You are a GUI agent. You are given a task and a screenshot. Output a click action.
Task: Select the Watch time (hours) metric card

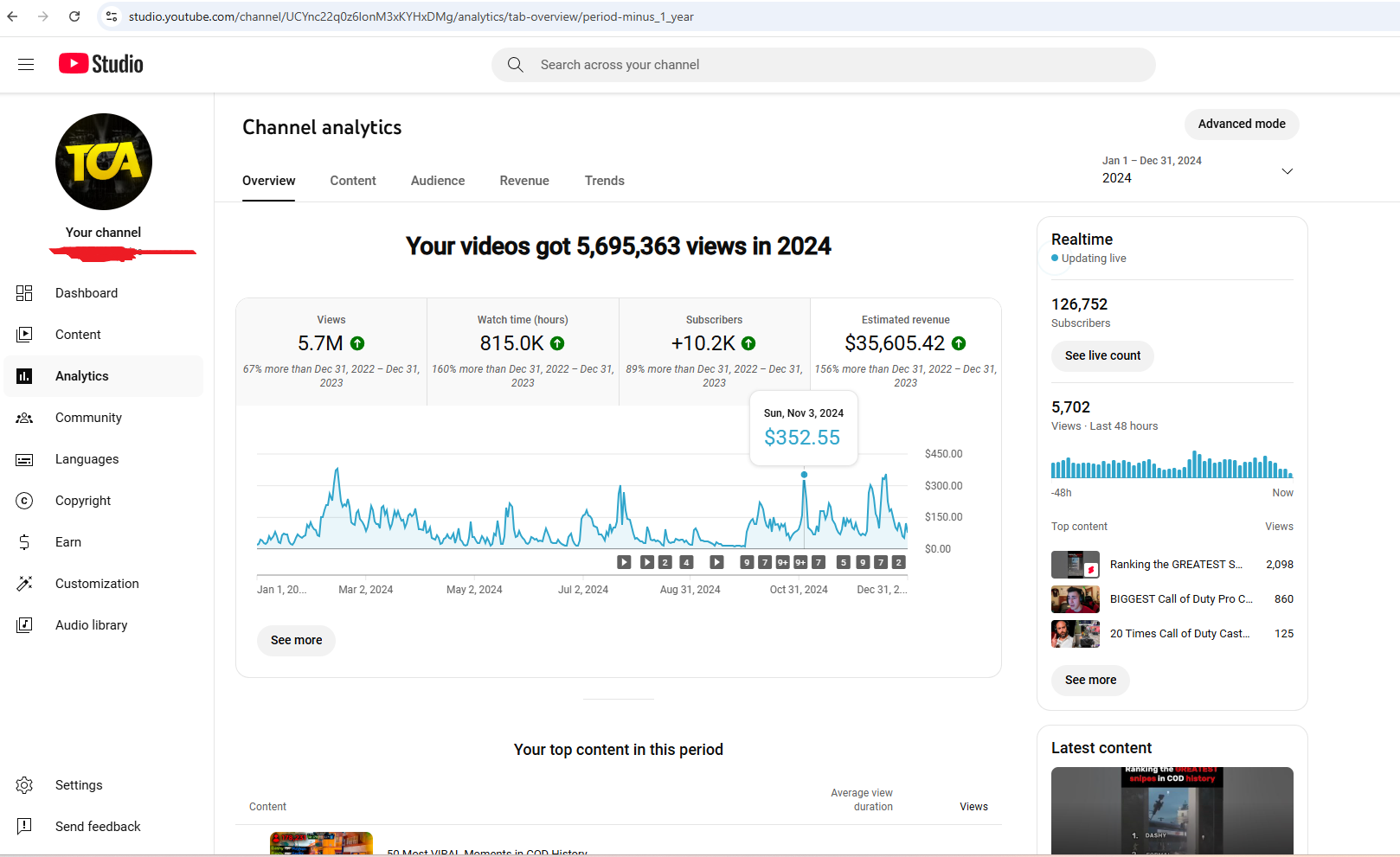523,351
